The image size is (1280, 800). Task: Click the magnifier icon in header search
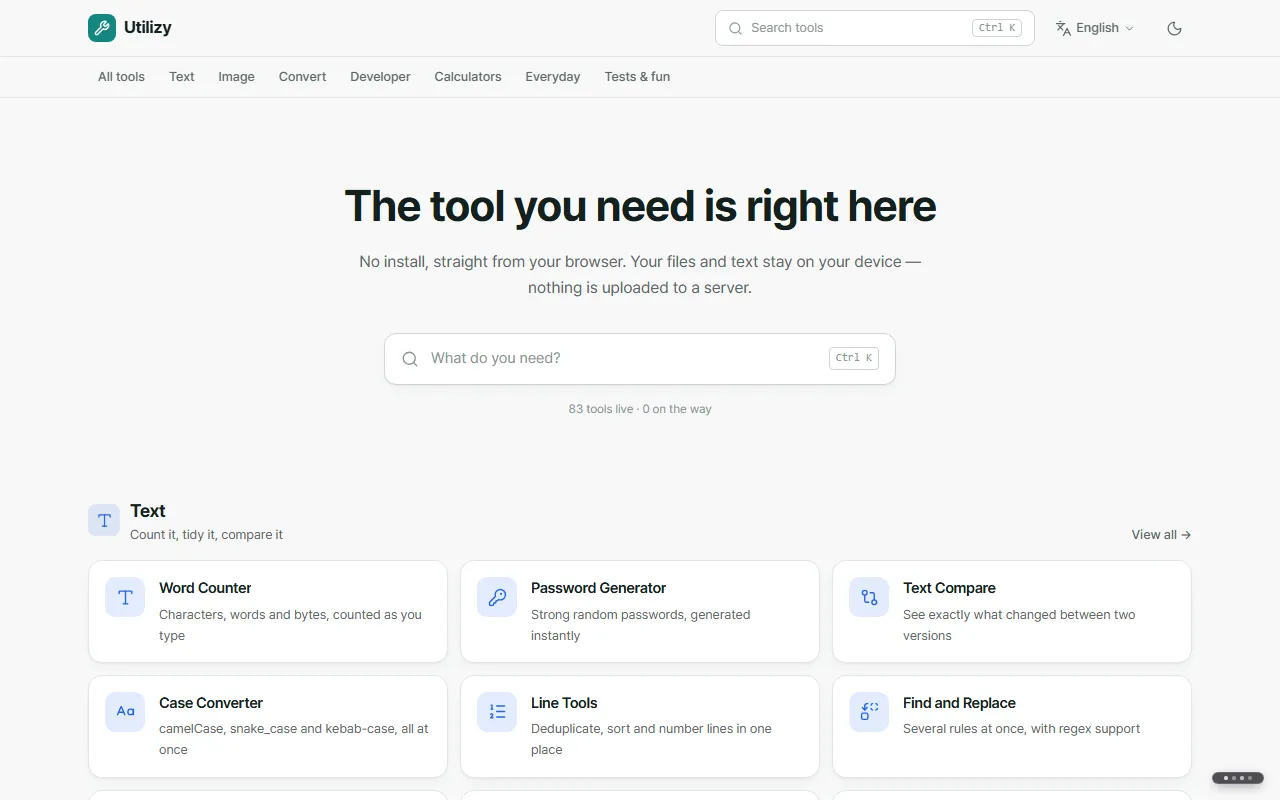pyautogui.click(x=736, y=28)
